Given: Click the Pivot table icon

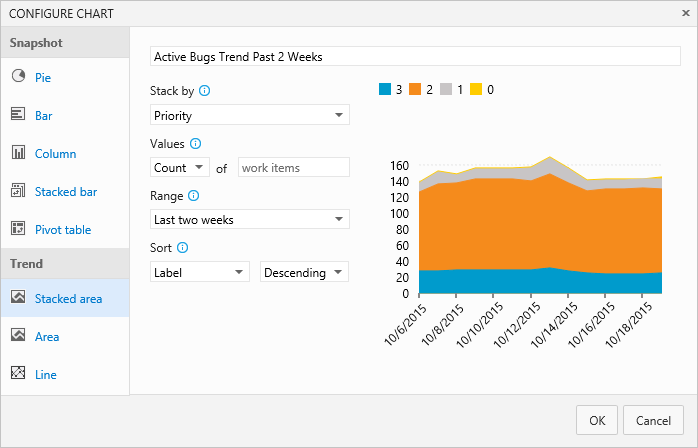Looking at the screenshot, I should tap(18, 228).
